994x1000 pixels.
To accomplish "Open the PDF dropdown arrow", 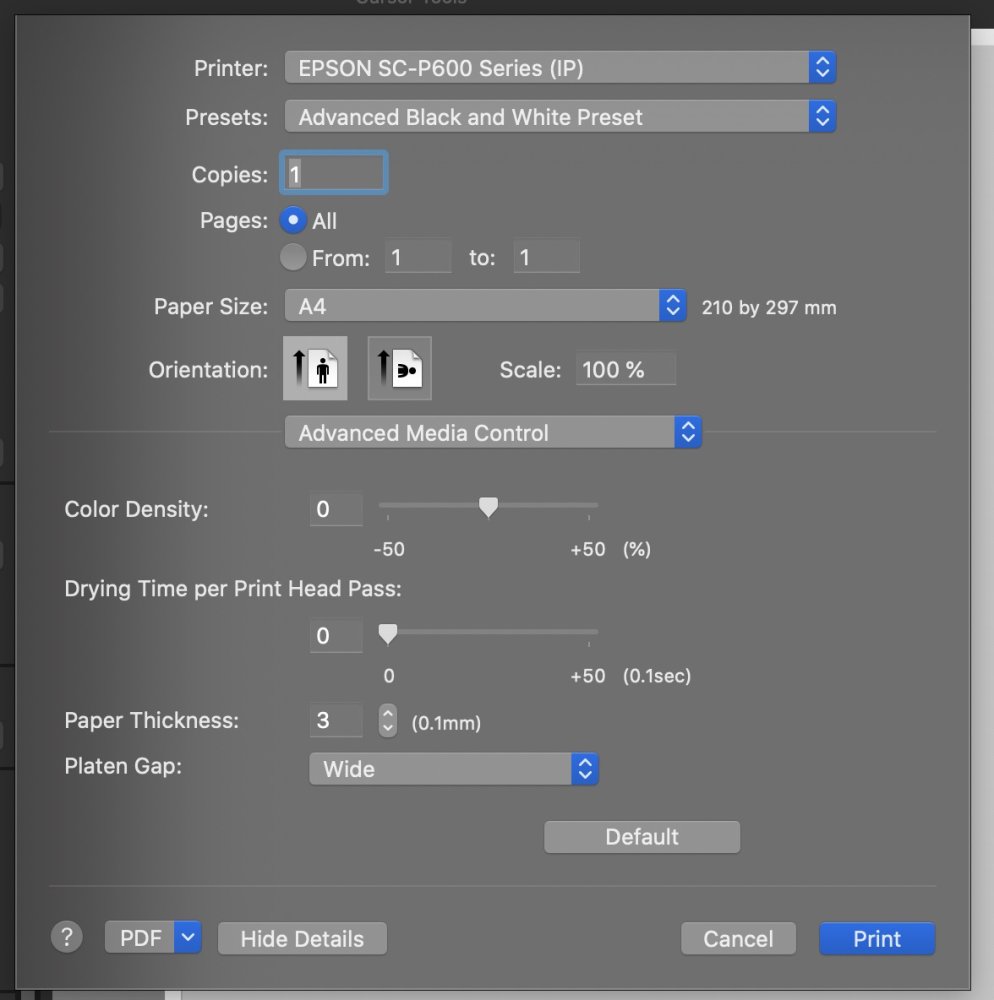I will pos(188,938).
